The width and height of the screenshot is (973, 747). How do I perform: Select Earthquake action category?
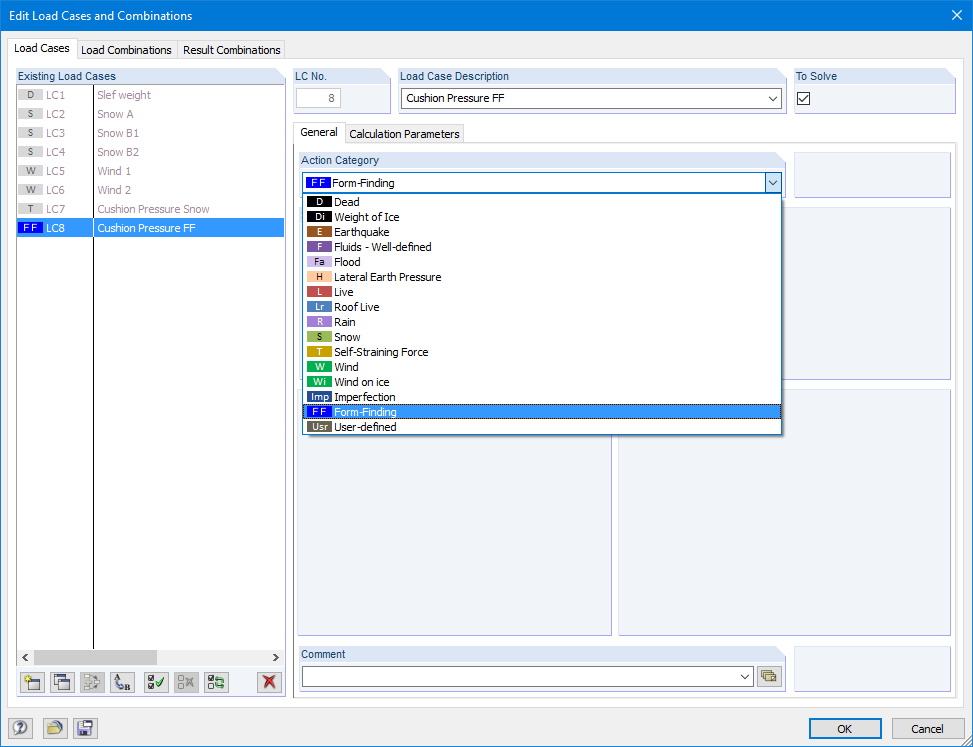click(542, 232)
